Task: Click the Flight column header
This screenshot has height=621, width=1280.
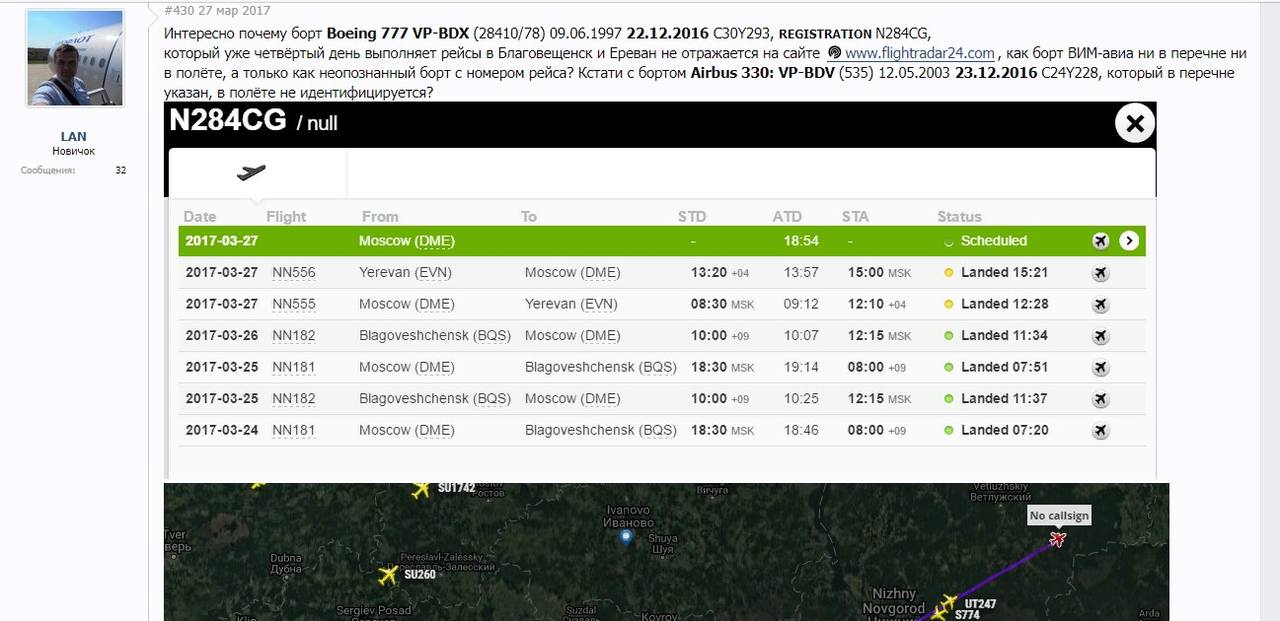Action: pos(286,216)
